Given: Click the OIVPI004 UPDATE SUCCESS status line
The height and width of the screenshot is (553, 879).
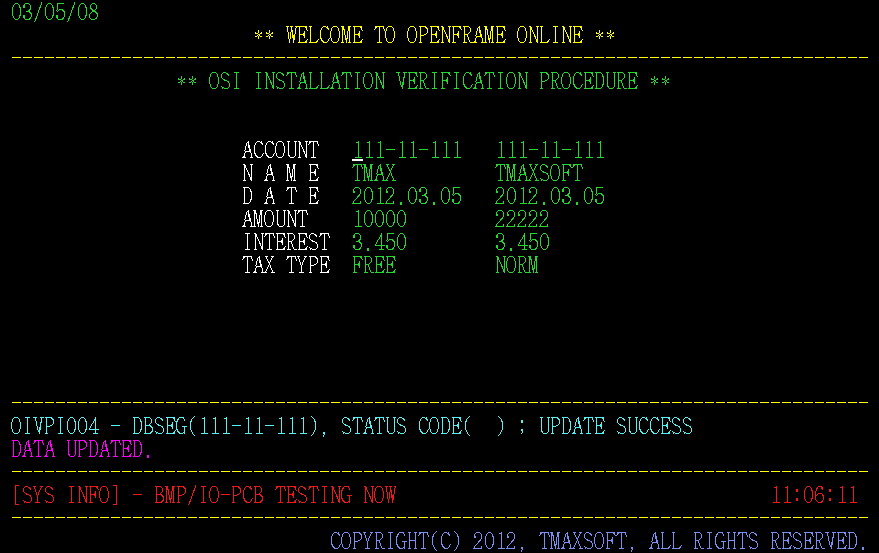Looking at the screenshot, I should point(351,427).
